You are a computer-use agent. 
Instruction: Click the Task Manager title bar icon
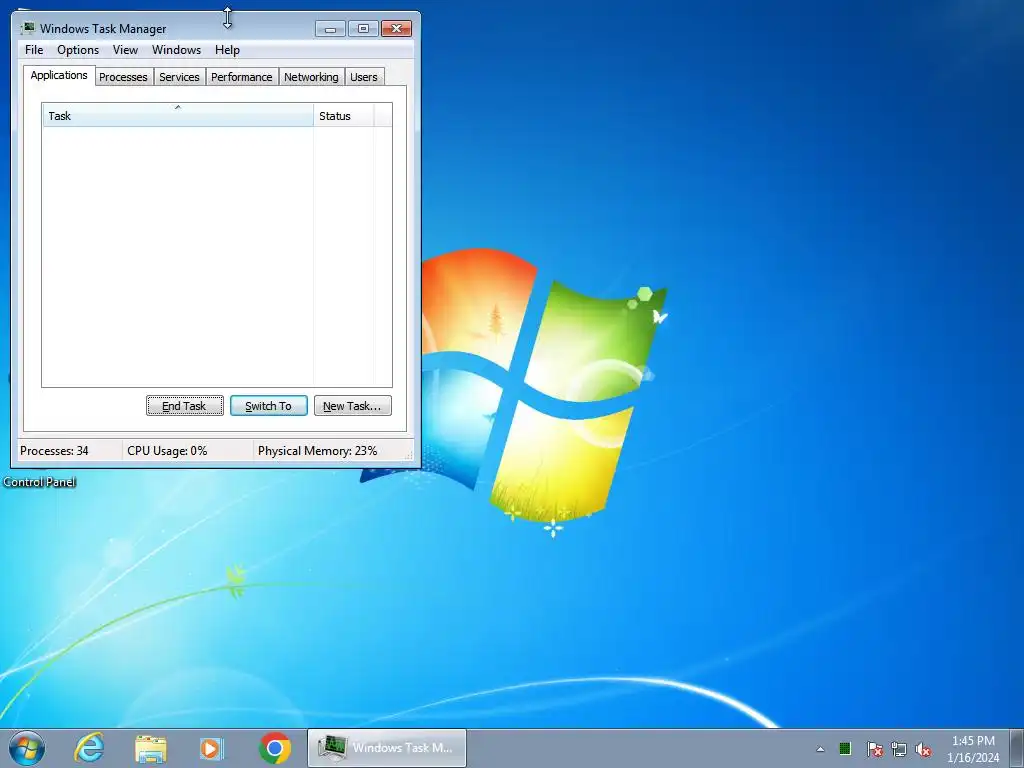[27, 28]
